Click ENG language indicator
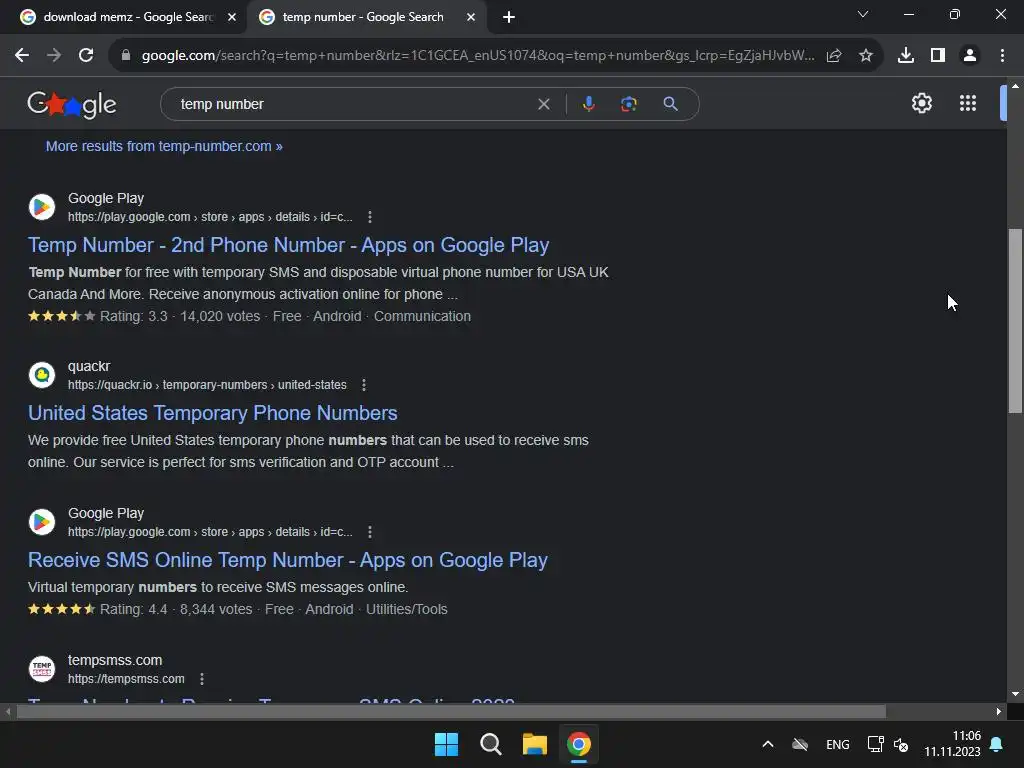Image resolution: width=1024 pixels, height=768 pixels. point(838,744)
